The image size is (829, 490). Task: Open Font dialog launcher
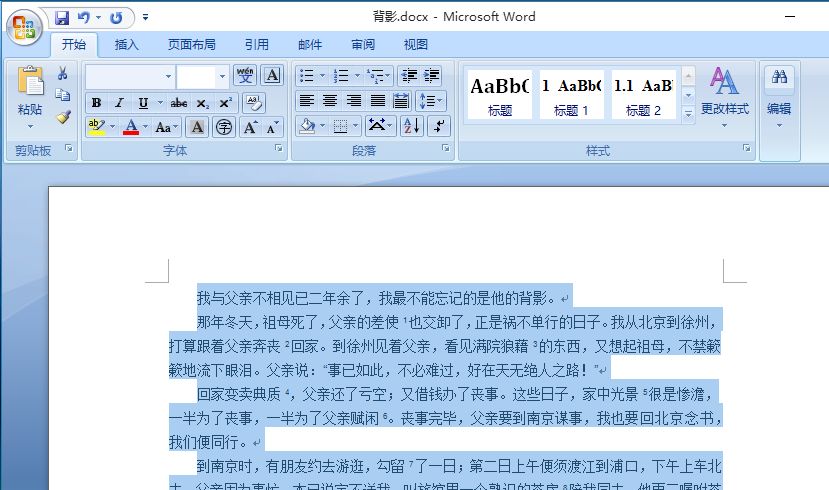pyautogui.click(x=279, y=149)
